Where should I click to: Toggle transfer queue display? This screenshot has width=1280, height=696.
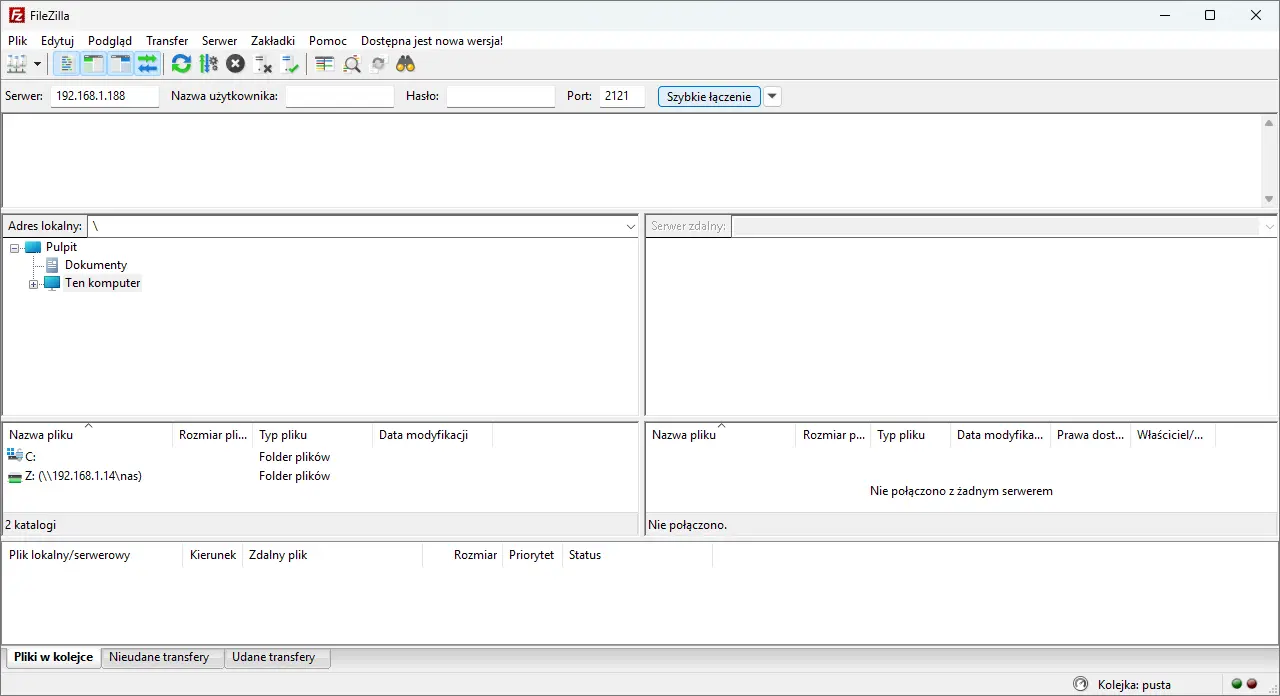coord(148,64)
